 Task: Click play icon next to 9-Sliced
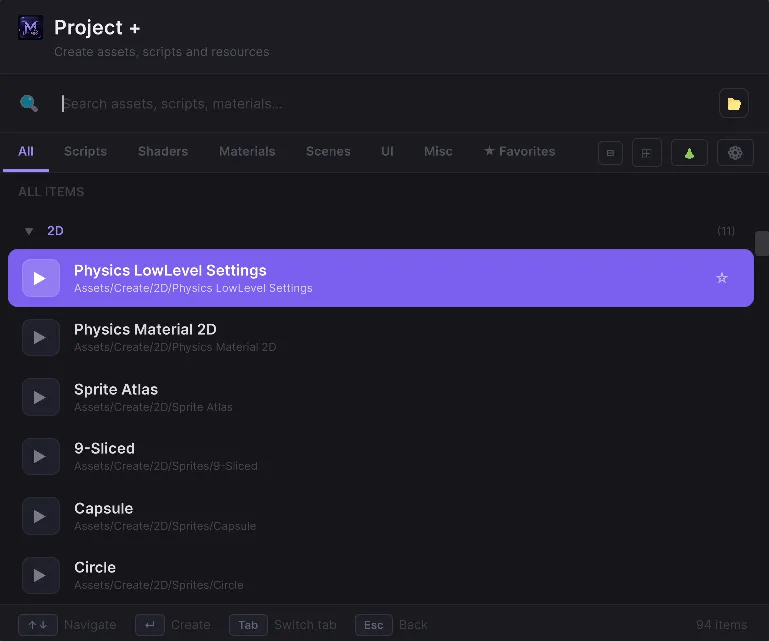[x=41, y=457]
